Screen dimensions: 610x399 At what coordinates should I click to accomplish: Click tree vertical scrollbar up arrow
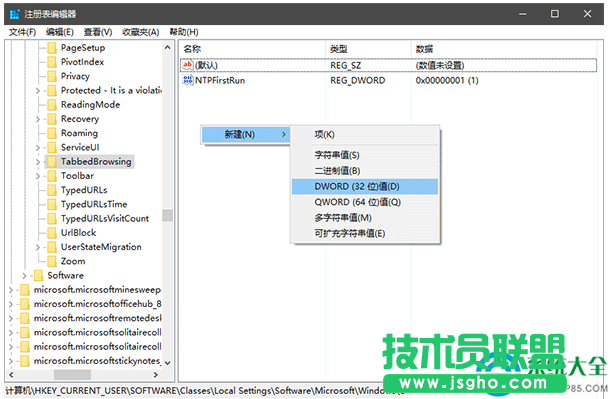(x=168, y=48)
